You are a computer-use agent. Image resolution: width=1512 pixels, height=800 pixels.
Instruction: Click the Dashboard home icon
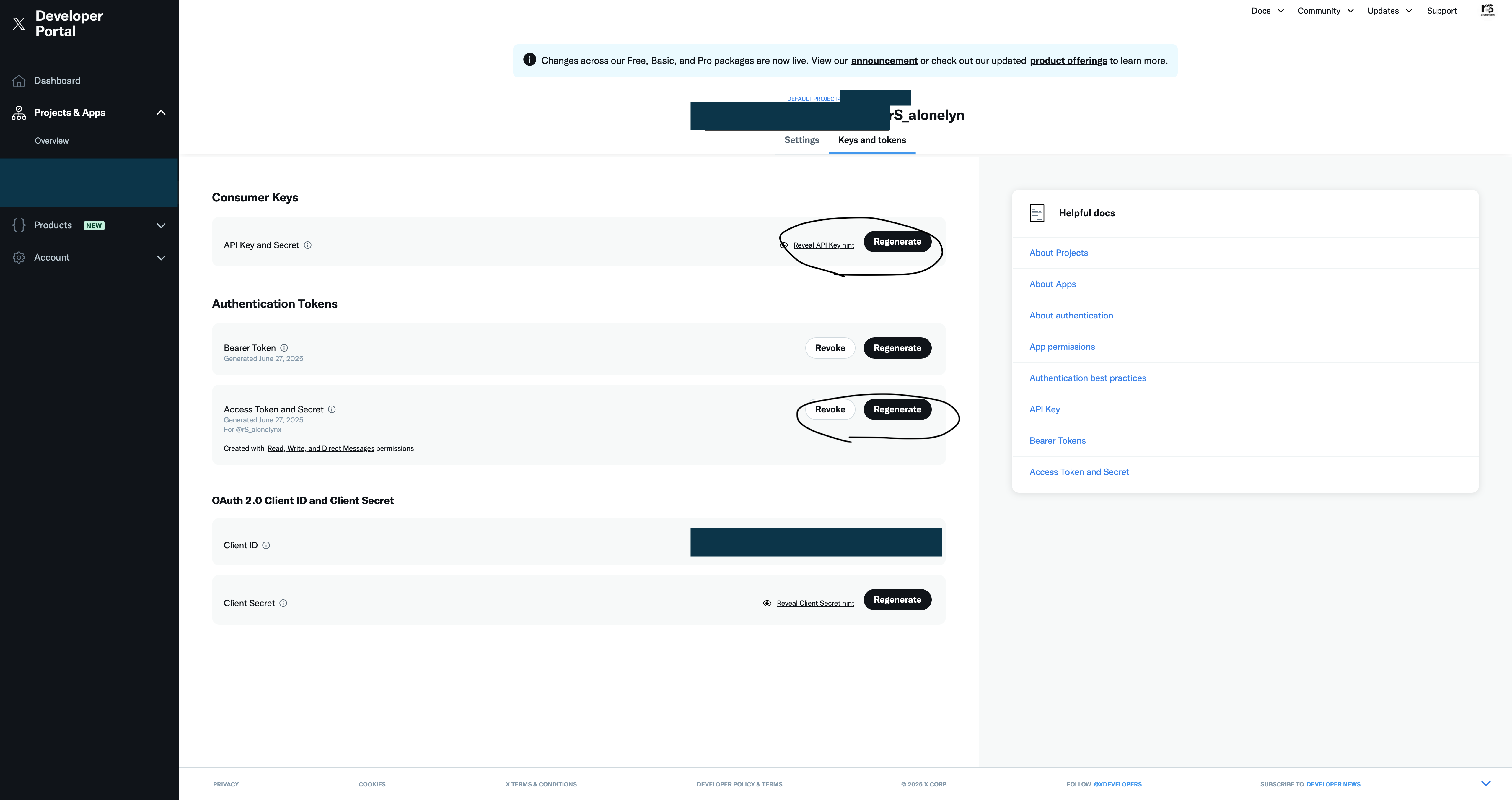19,81
